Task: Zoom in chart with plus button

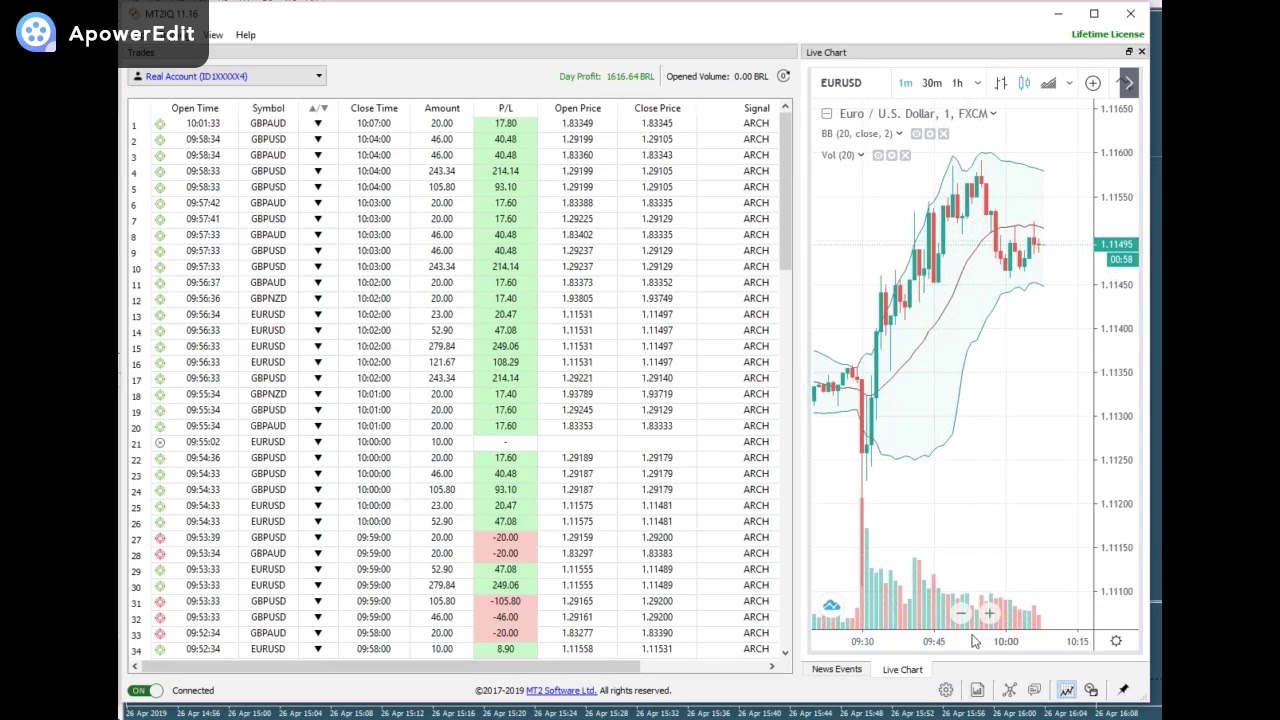Action: coord(989,613)
